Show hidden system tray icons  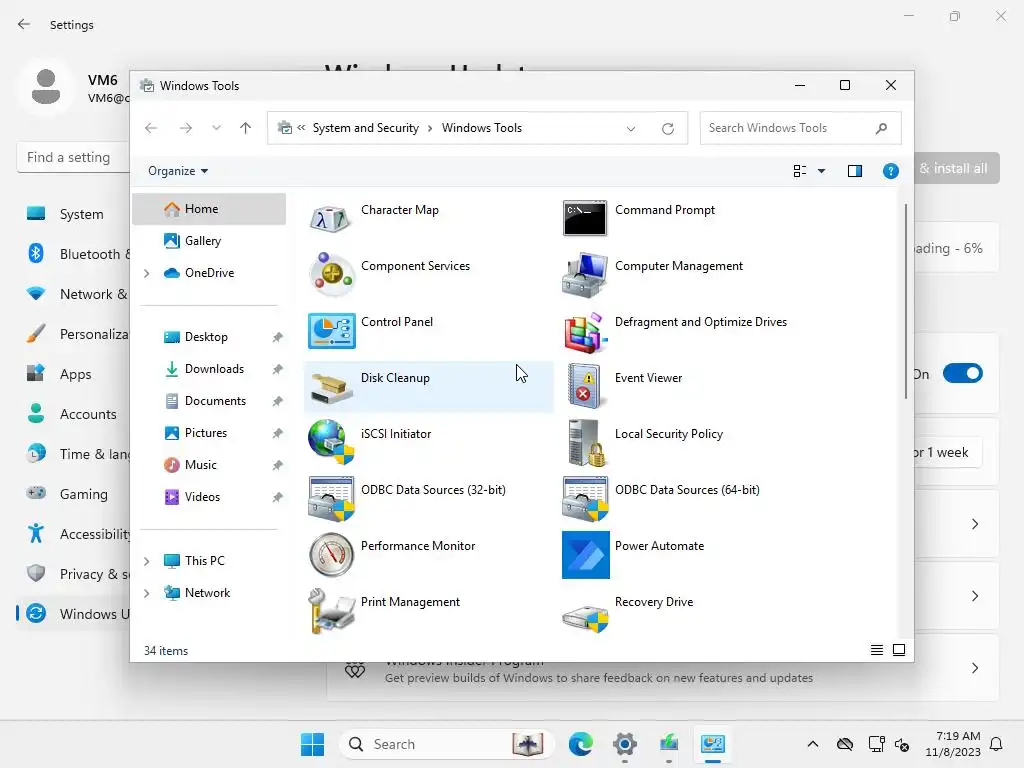pyautogui.click(x=812, y=744)
